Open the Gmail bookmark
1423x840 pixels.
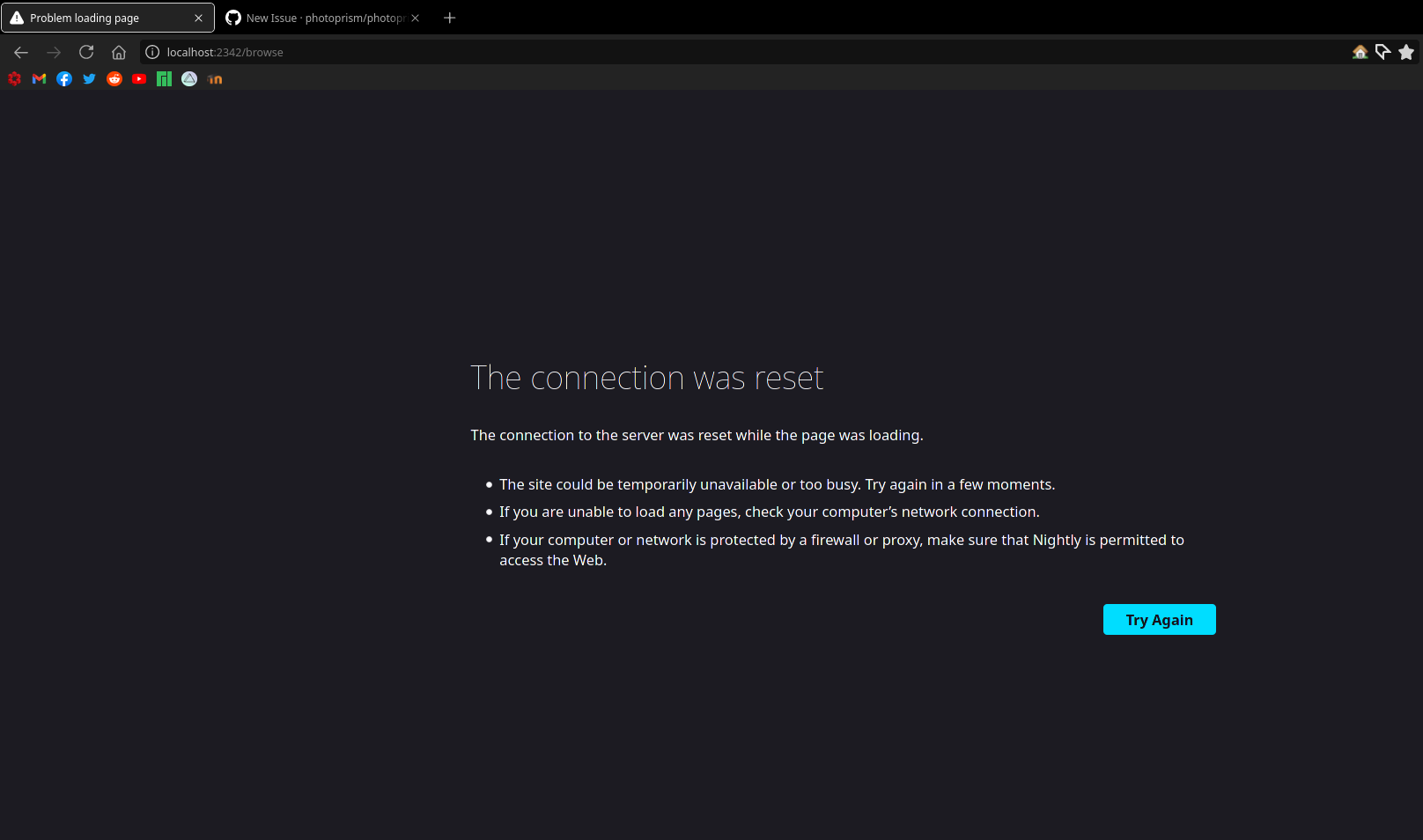pyautogui.click(x=39, y=78)
